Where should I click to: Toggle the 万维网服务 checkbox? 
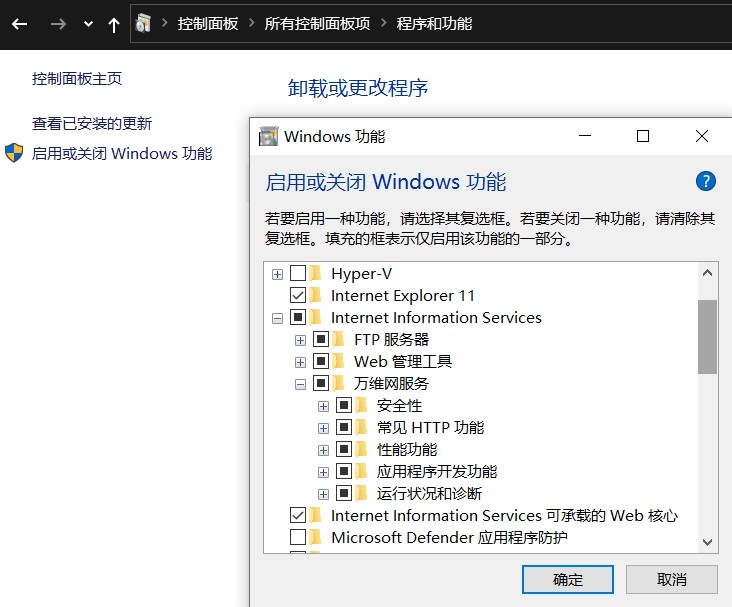point(321,383)
